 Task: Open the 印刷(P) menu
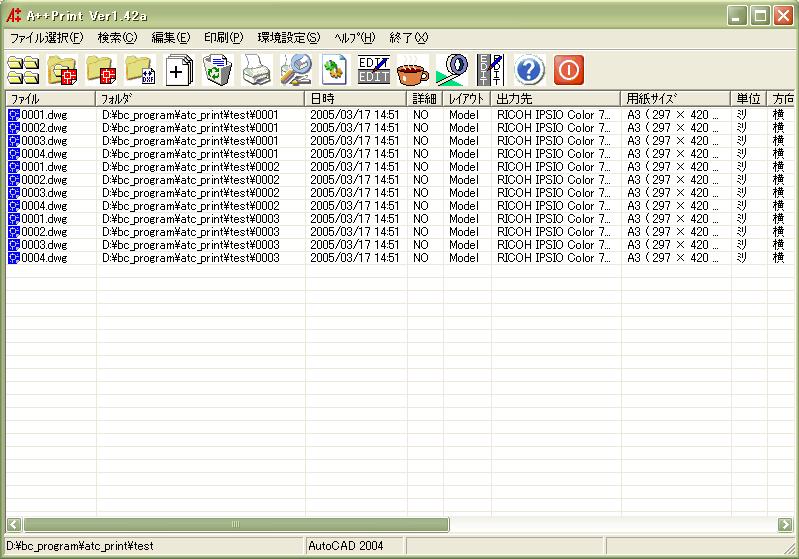click(x=223, y=38)
